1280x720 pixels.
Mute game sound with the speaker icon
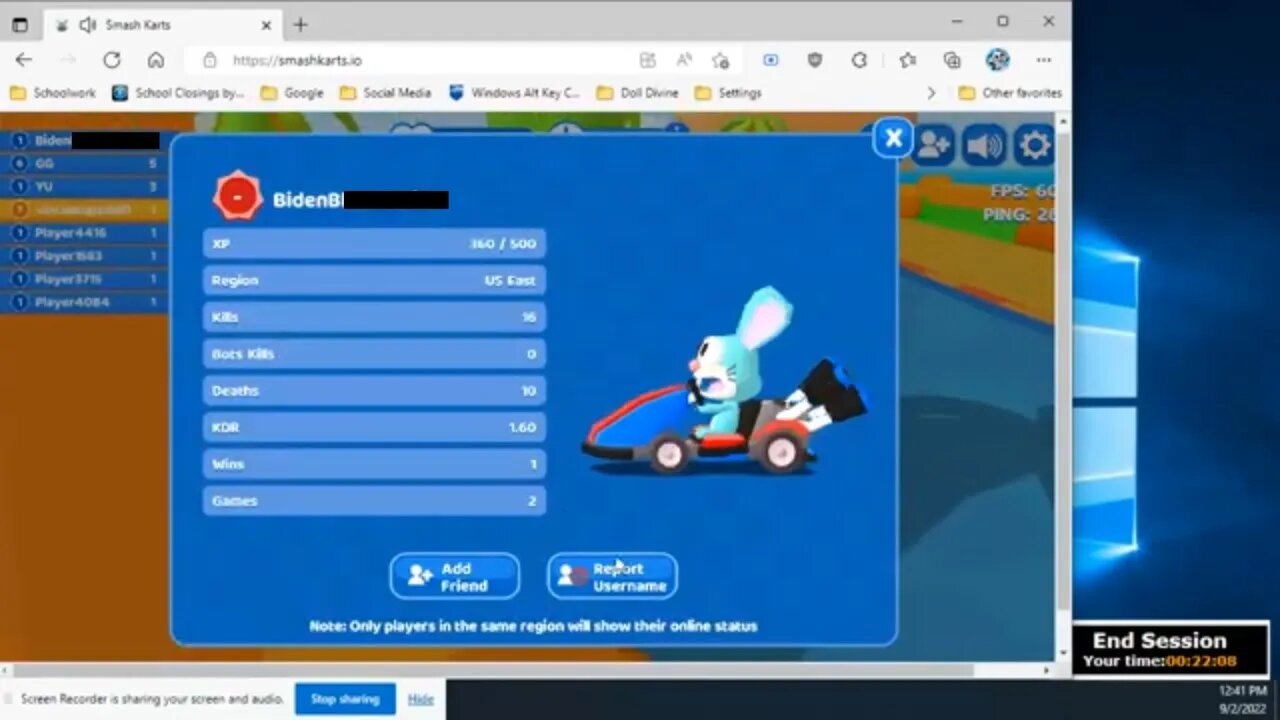coord(984,146)
